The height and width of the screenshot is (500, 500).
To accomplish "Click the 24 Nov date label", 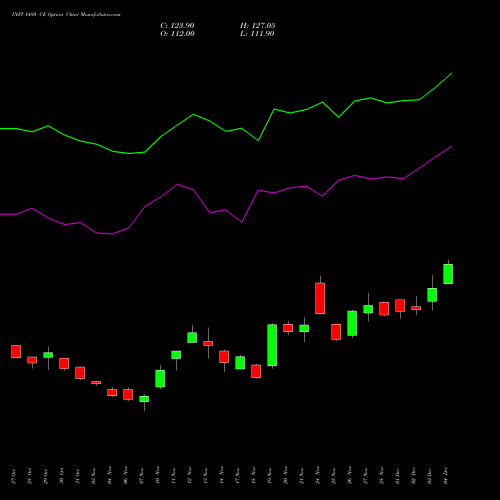I will tap(318, 476).
